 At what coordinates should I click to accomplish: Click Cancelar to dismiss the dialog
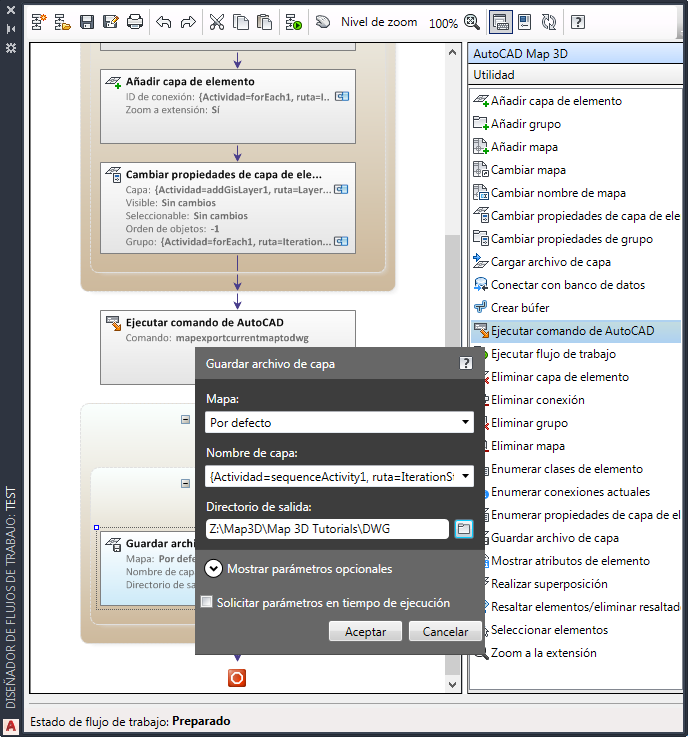click(x=445, y=631)
